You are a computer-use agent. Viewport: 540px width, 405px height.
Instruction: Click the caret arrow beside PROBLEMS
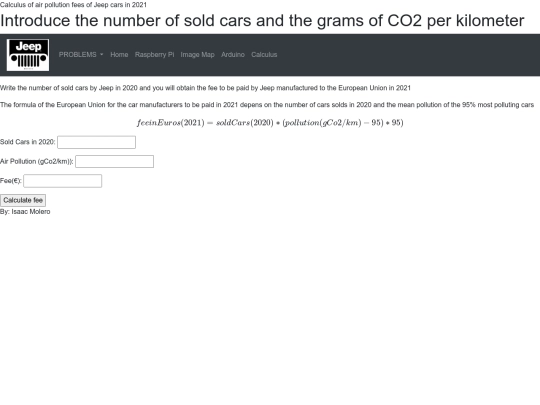[x=102, y=55]
